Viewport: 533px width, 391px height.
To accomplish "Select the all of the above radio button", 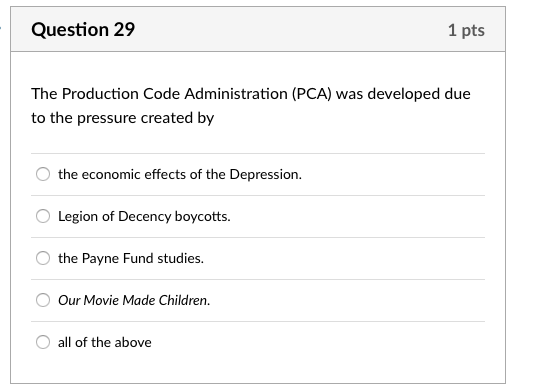I will tap(43, 342).
